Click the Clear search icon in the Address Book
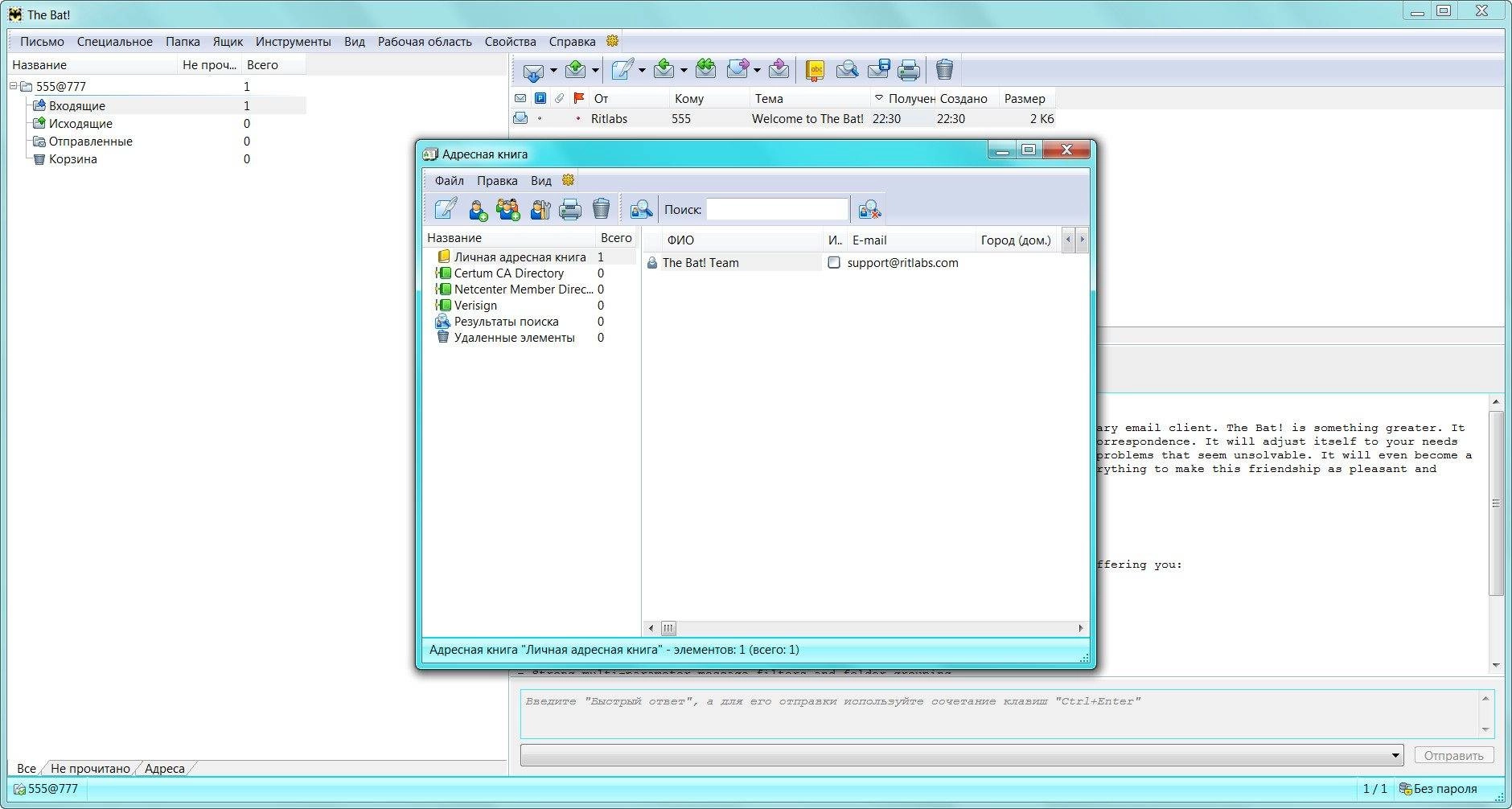This screenshot has width=1512, height=809. click(869, 210)
